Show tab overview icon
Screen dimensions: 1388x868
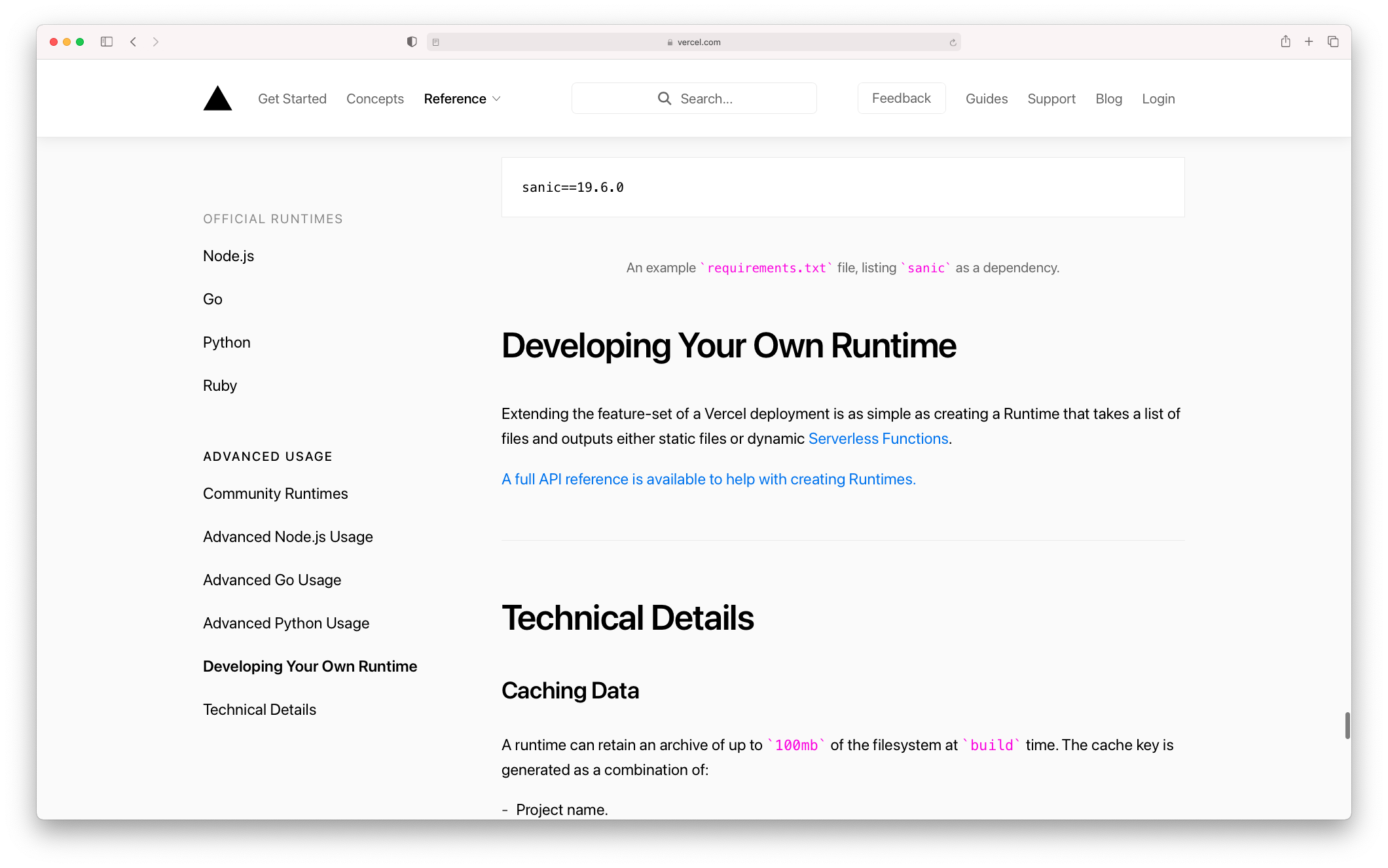click(x=1333, y=42)
